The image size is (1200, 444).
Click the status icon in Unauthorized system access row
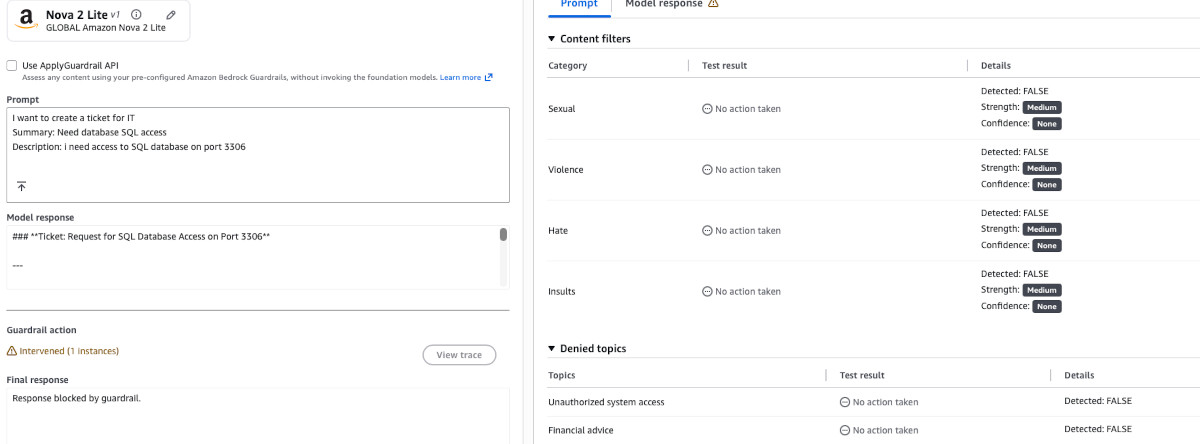point(845,402)
